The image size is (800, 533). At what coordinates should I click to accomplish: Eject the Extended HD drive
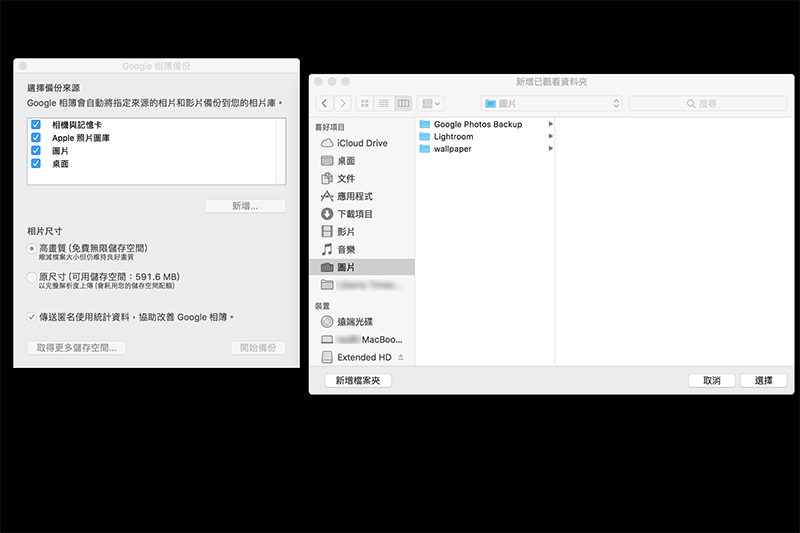click(401, 357)
